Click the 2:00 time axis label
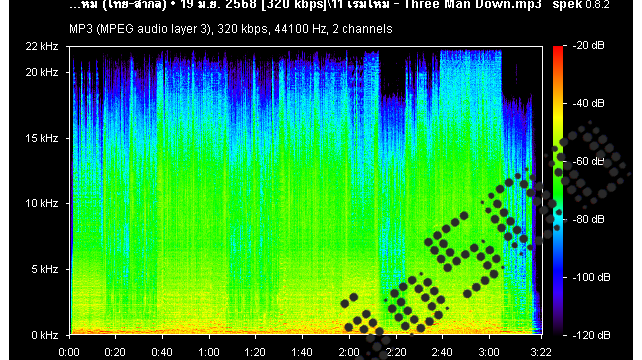This screenshot has height=360, width=642. click(x=349, y=352)
